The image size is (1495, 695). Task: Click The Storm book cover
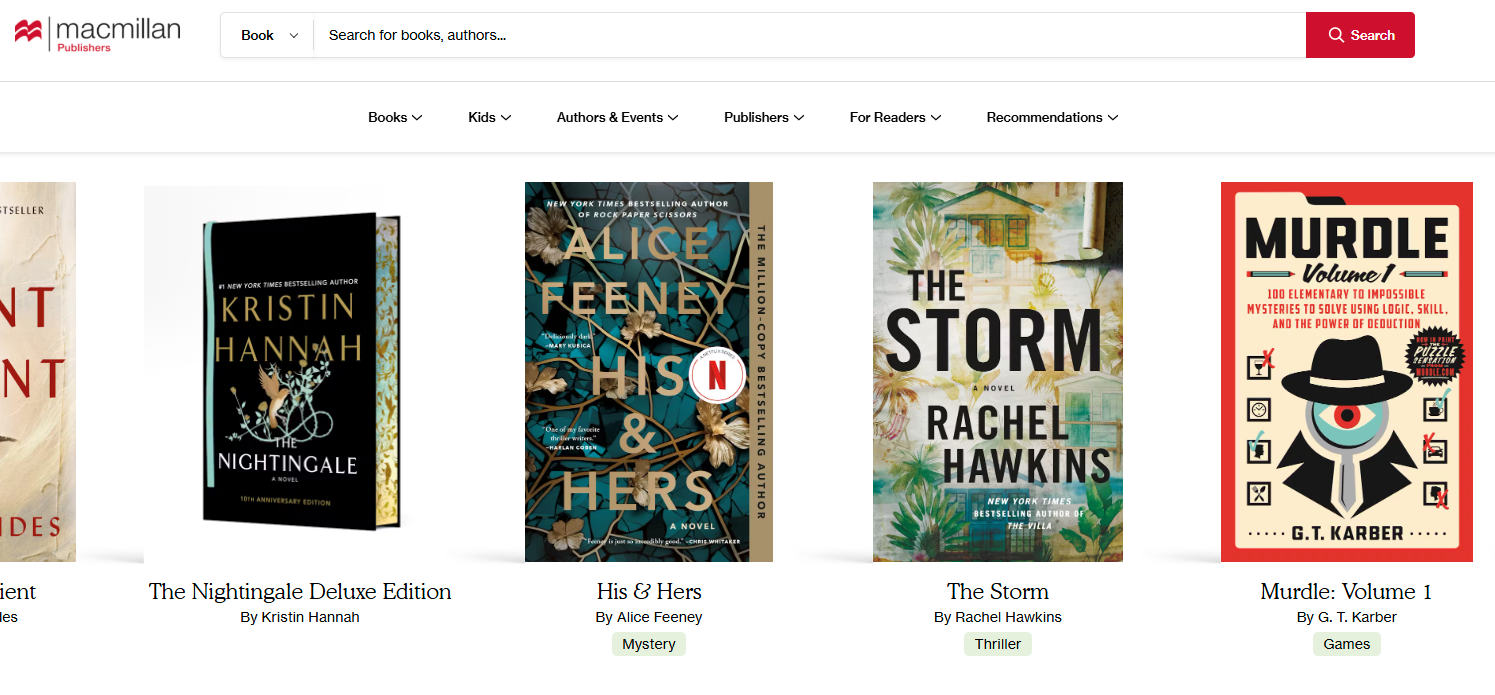[x=997, y=371]
